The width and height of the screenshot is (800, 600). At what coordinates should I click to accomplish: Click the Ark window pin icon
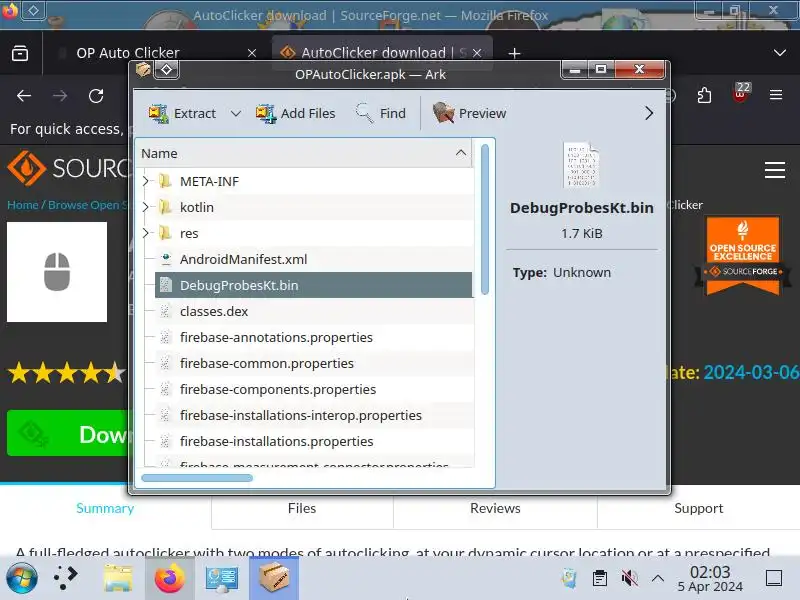(x=167, y=69)
